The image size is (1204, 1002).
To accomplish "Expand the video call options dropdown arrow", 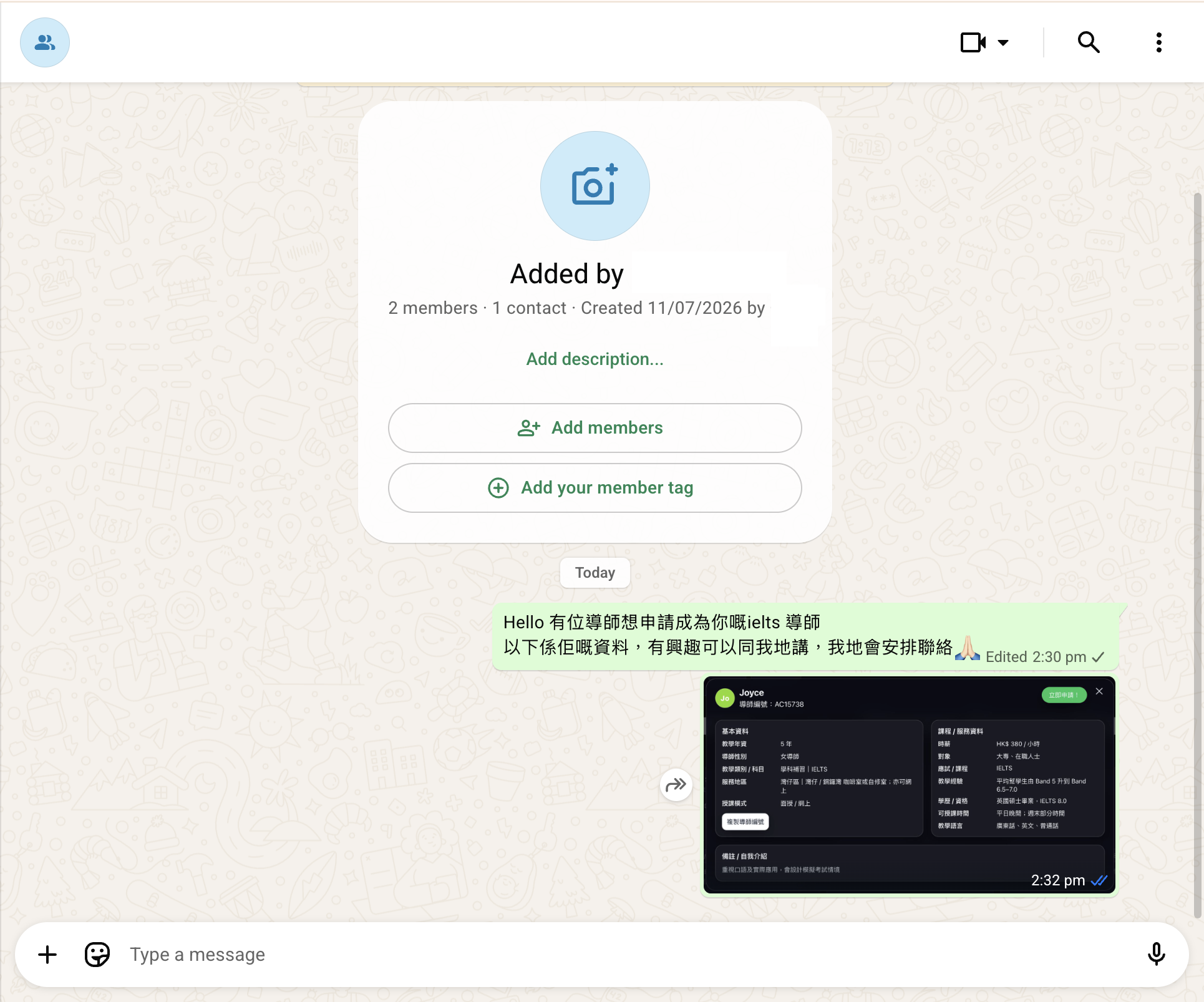I will tap(1003, 42).
